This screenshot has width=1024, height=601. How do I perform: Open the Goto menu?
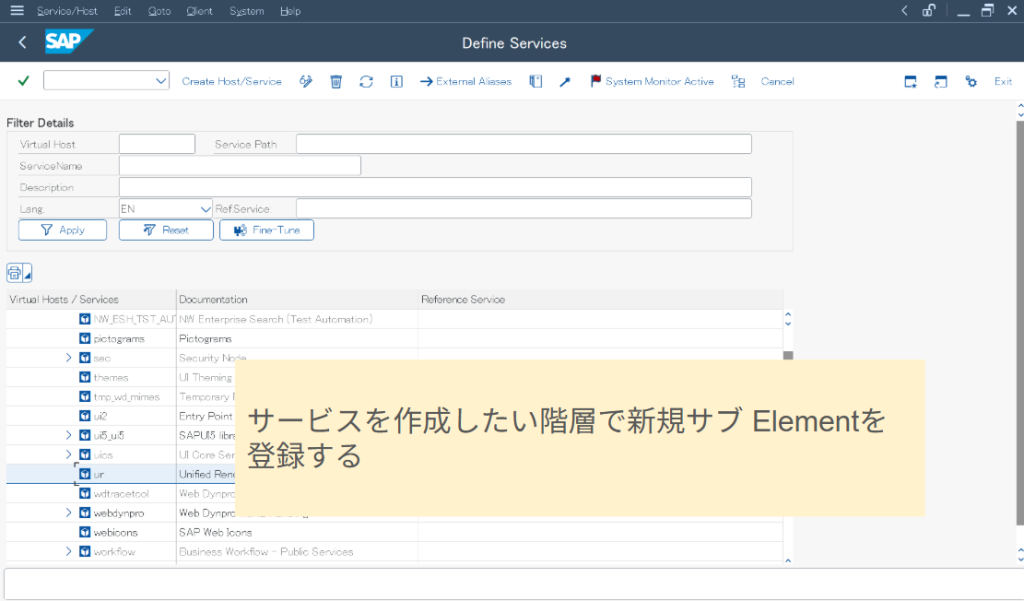click(159, 11)
